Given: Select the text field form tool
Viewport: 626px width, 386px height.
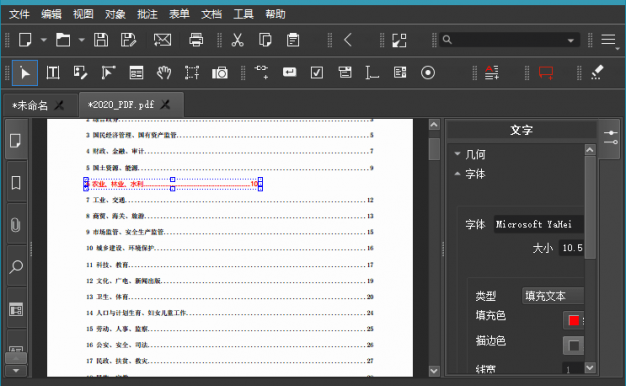Looking at the screenshot, I should click(289, 72).
